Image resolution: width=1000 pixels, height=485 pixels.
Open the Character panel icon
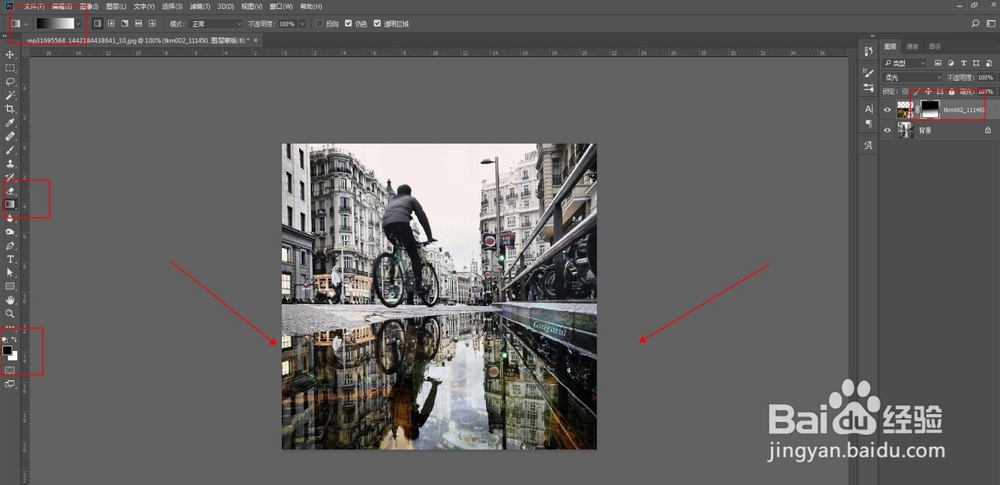click(x=869, y=109)
